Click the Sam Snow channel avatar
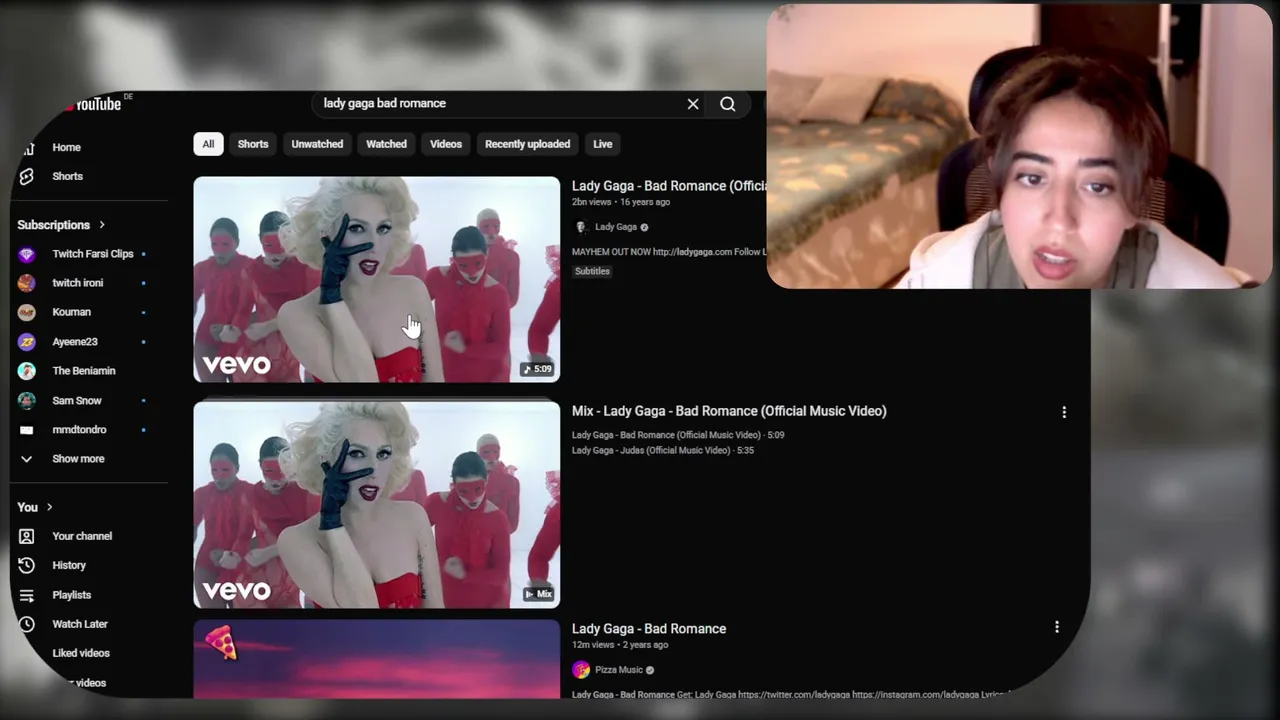Image resolution: width=1280 pixels, height=720 pixels. (27, 400)
